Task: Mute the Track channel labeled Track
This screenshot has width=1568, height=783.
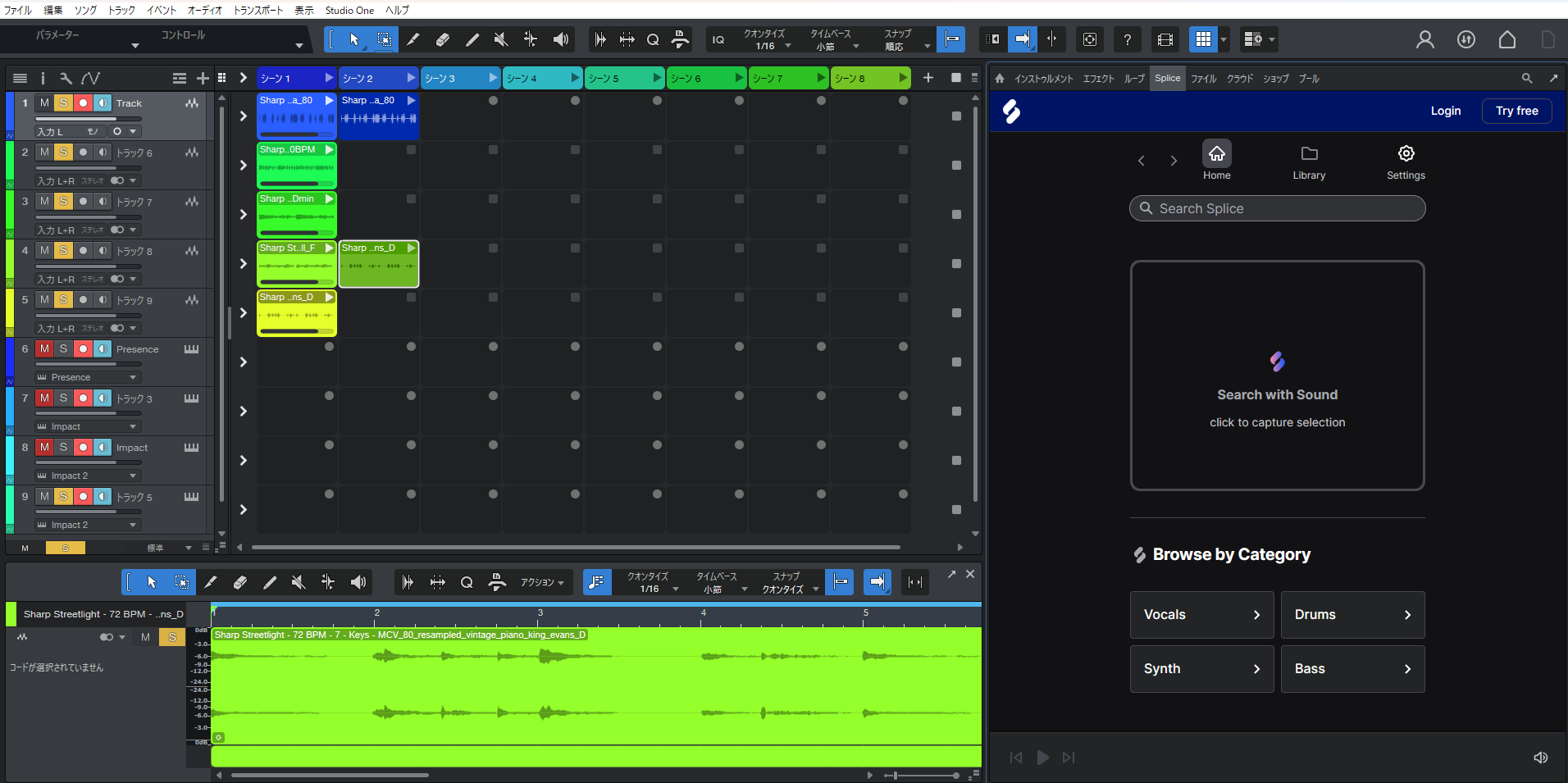Action: pos(43,102)
